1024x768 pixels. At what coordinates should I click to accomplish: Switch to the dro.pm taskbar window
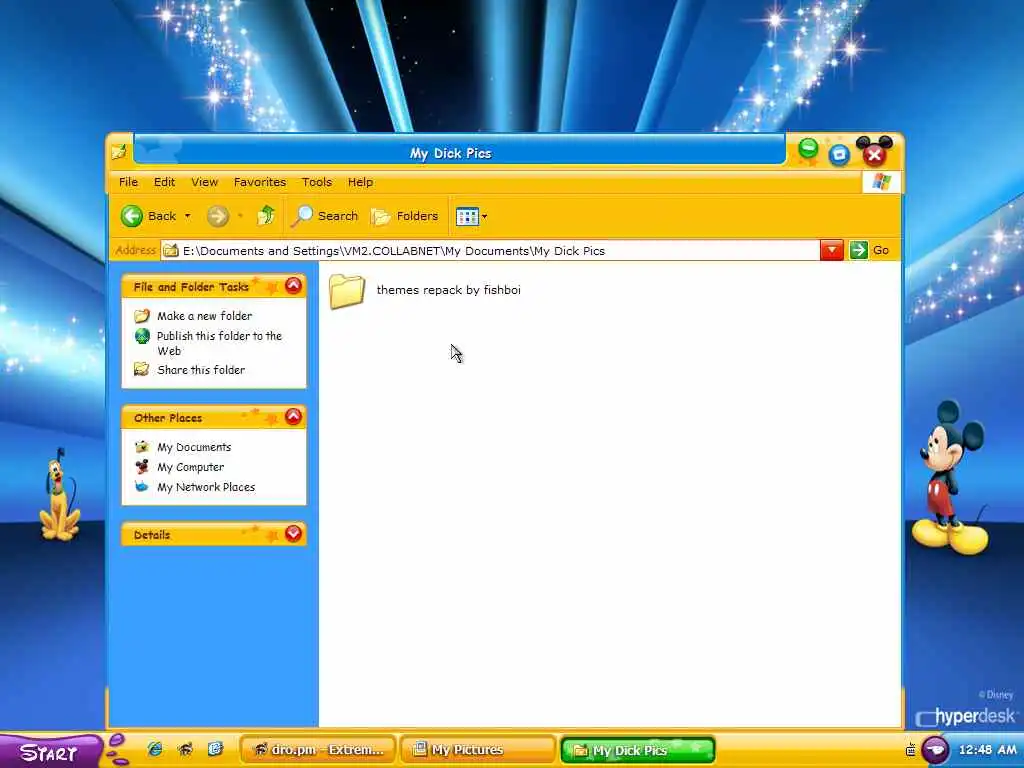[x=318, y=750]
